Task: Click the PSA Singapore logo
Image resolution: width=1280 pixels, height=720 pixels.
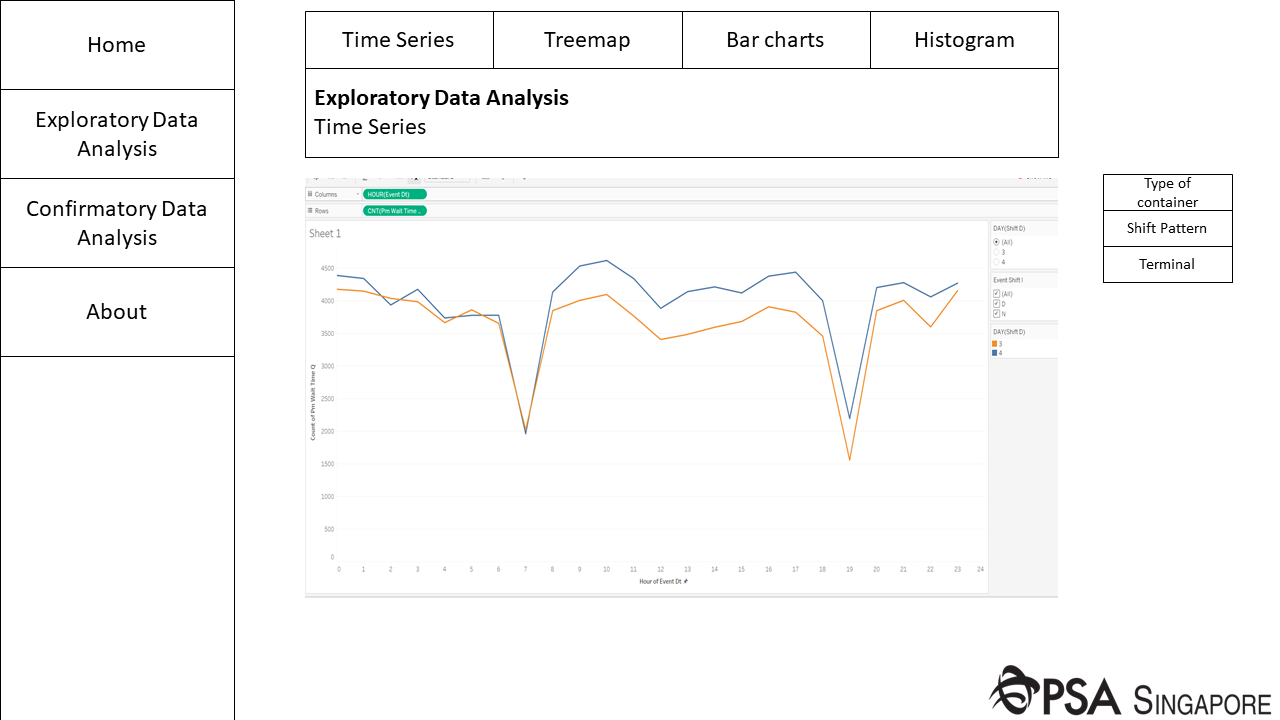Action: (x=1130, y=692)
